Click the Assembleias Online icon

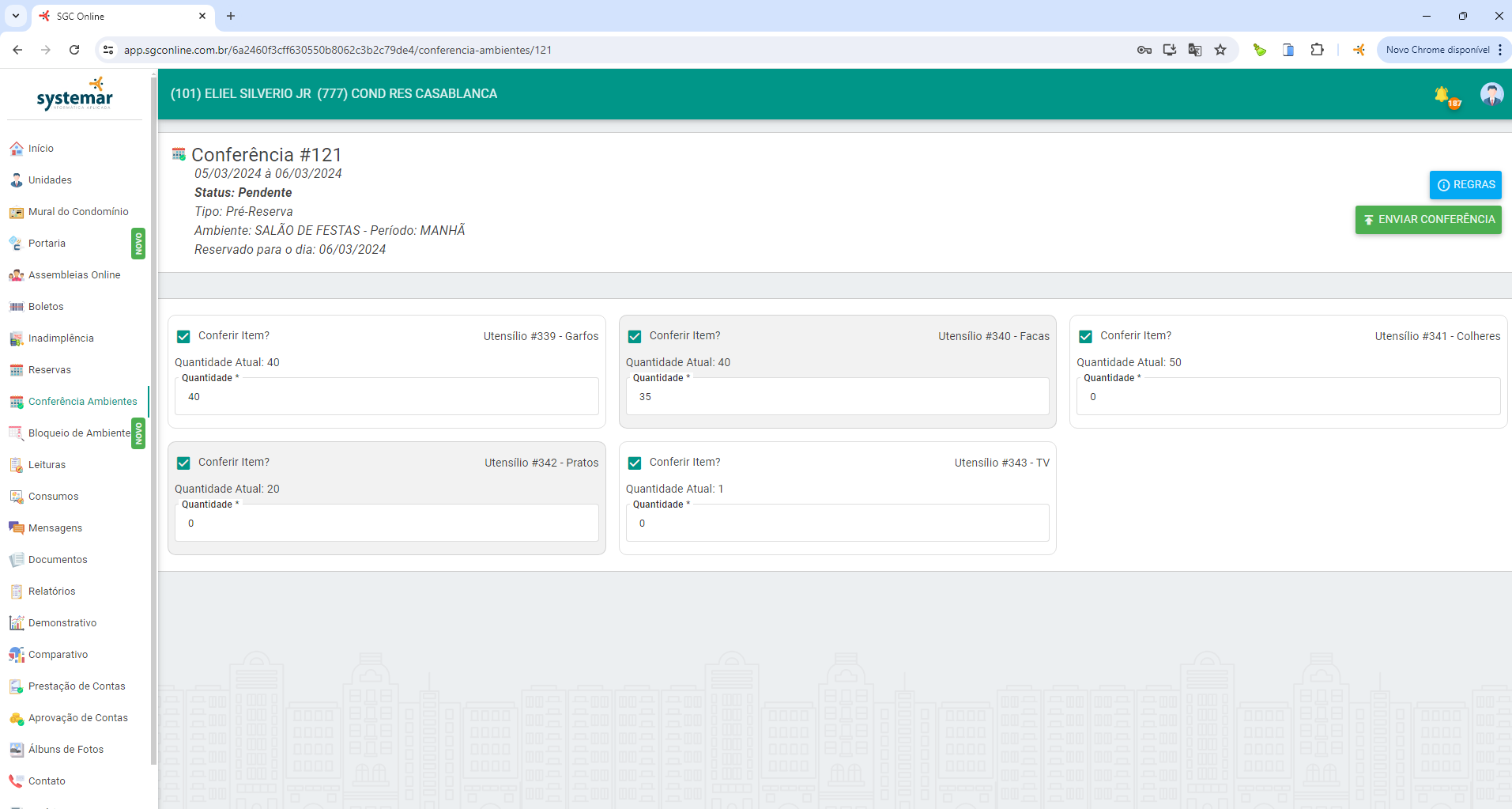click(16, 275)
